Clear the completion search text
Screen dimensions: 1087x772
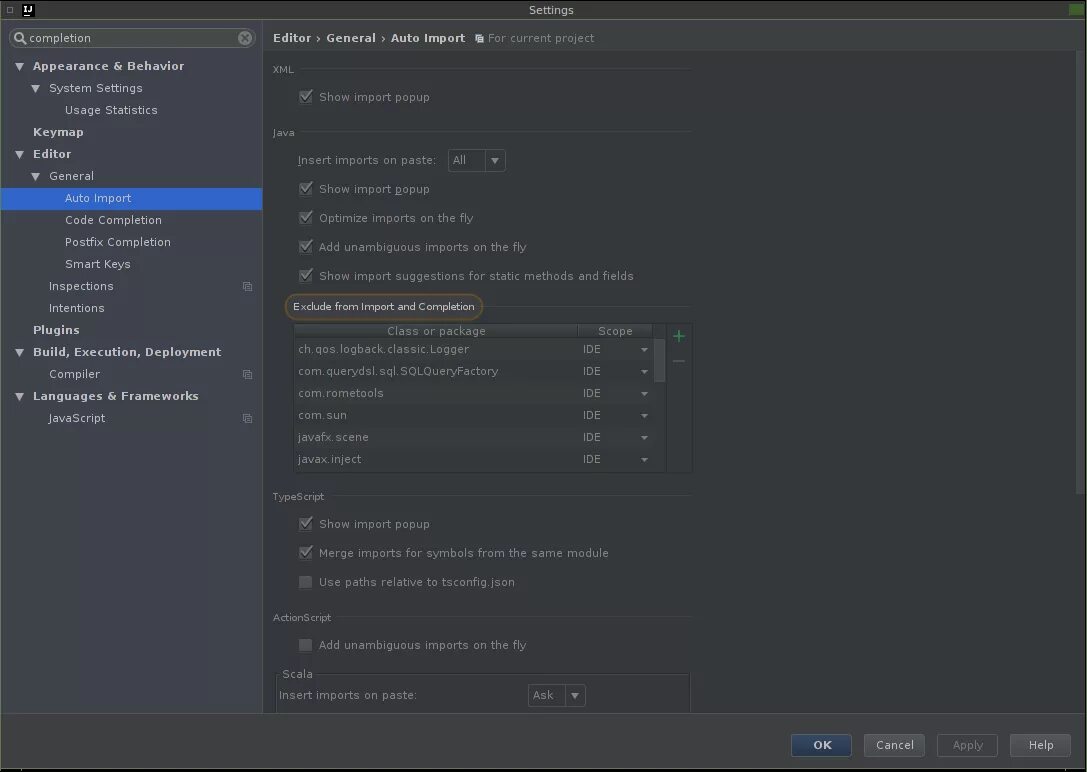coord(245,38)
